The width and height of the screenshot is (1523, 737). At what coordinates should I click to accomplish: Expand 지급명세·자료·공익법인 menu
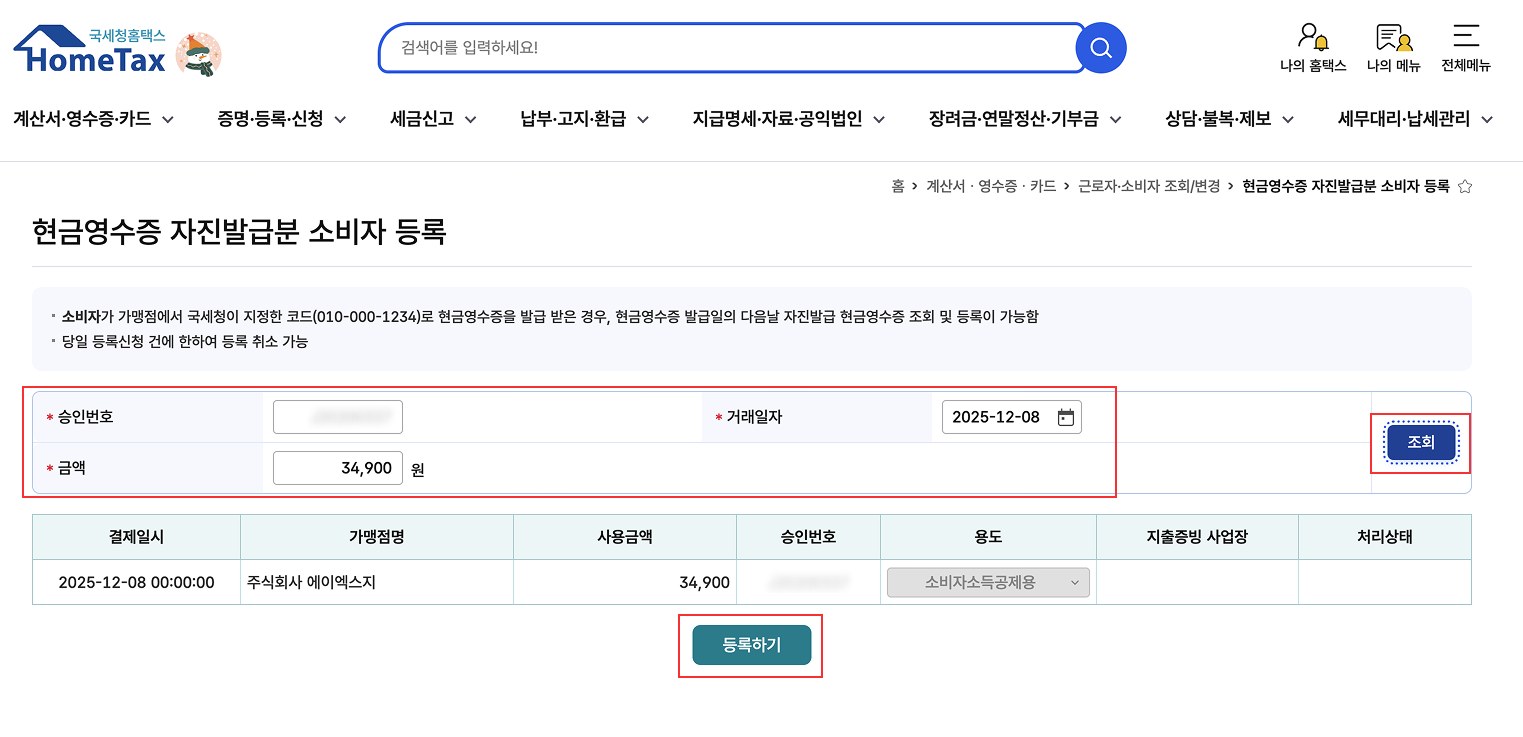click(789, 119)
